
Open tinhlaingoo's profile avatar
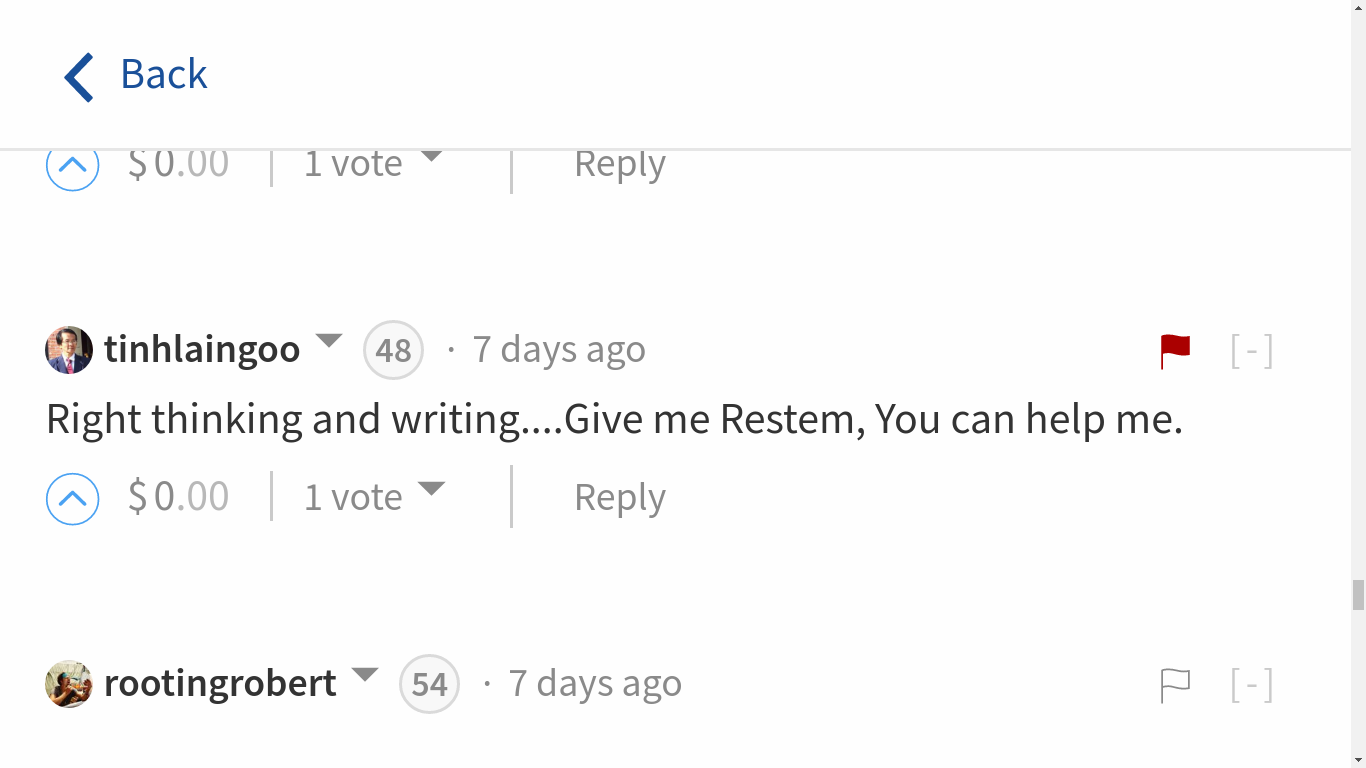point(69,350)
